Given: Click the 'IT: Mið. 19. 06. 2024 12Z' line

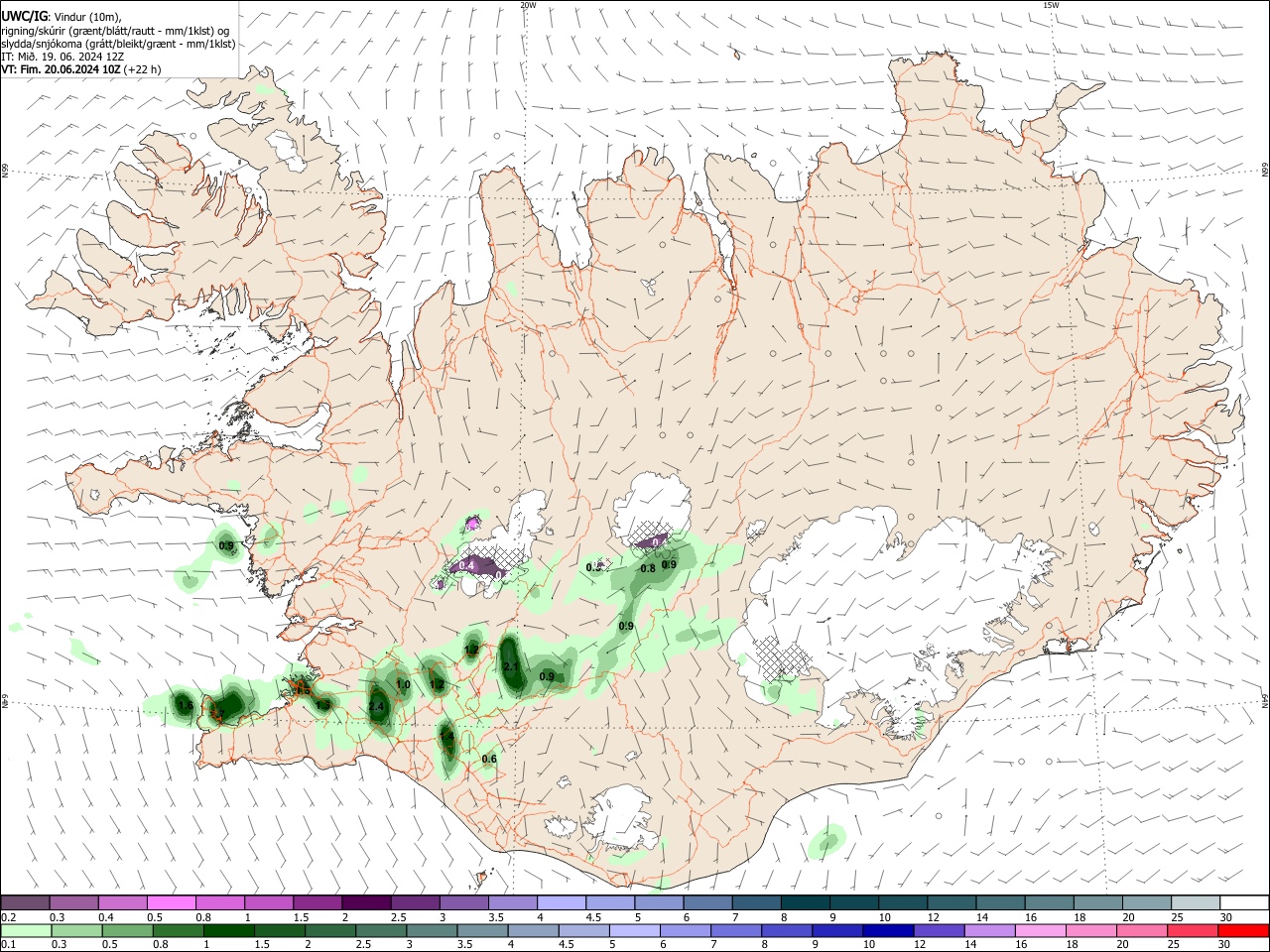Looking at the screenshot, I should click(x=63, y=57).
